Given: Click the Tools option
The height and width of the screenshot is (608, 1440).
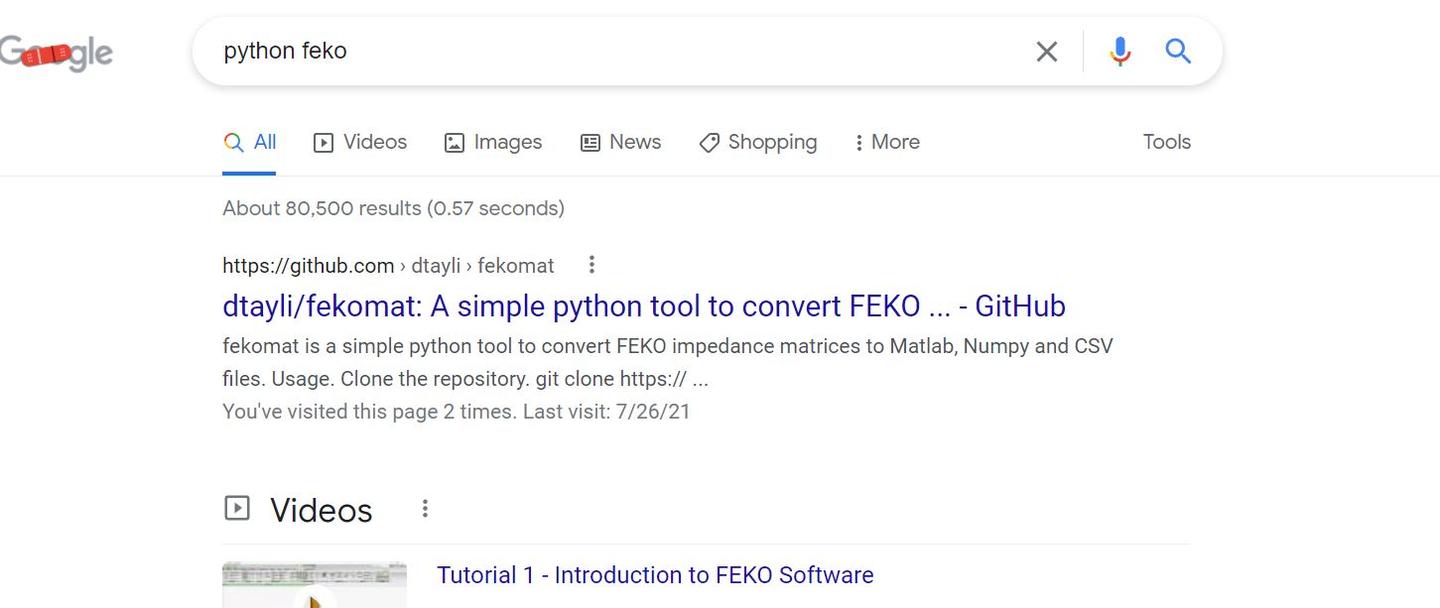Looking at the screenshot, I should pyautogui.click(x=1166, y=142).
